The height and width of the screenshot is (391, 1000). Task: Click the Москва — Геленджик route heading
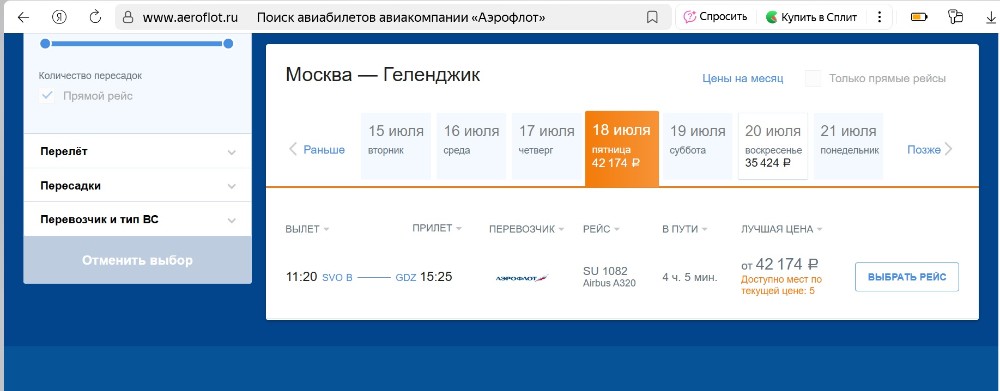pos(383,75)
